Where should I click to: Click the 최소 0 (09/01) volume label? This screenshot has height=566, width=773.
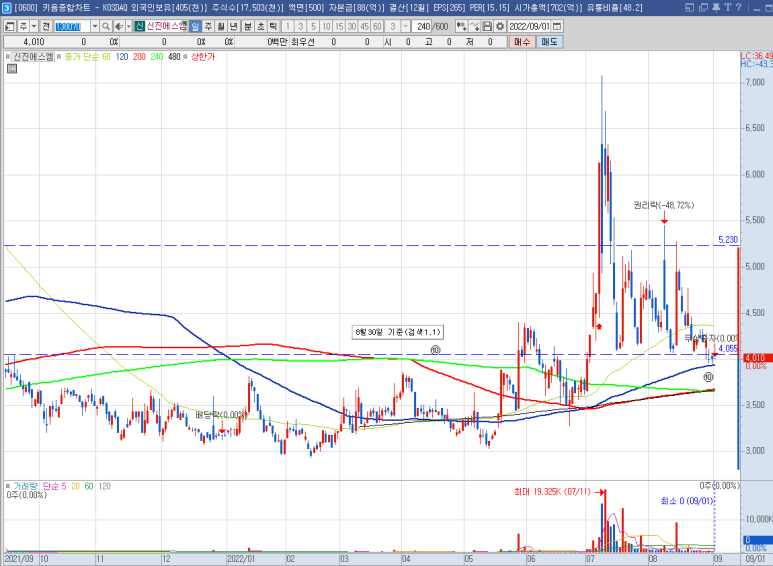(x=687, y=501)
